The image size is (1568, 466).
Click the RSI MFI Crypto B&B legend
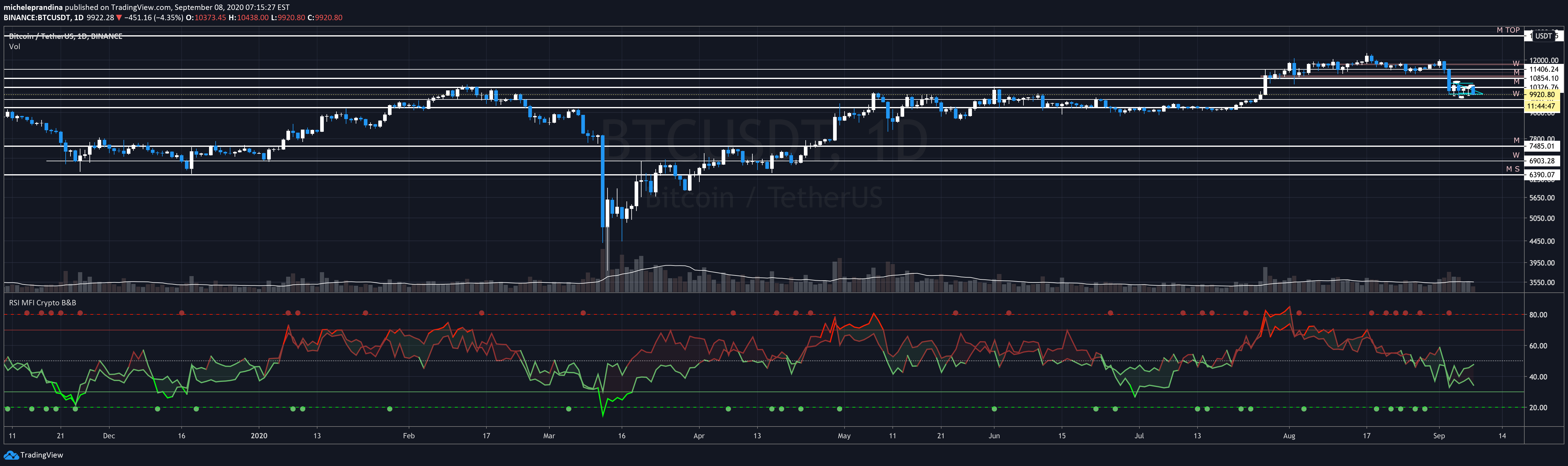click(42, 303)
